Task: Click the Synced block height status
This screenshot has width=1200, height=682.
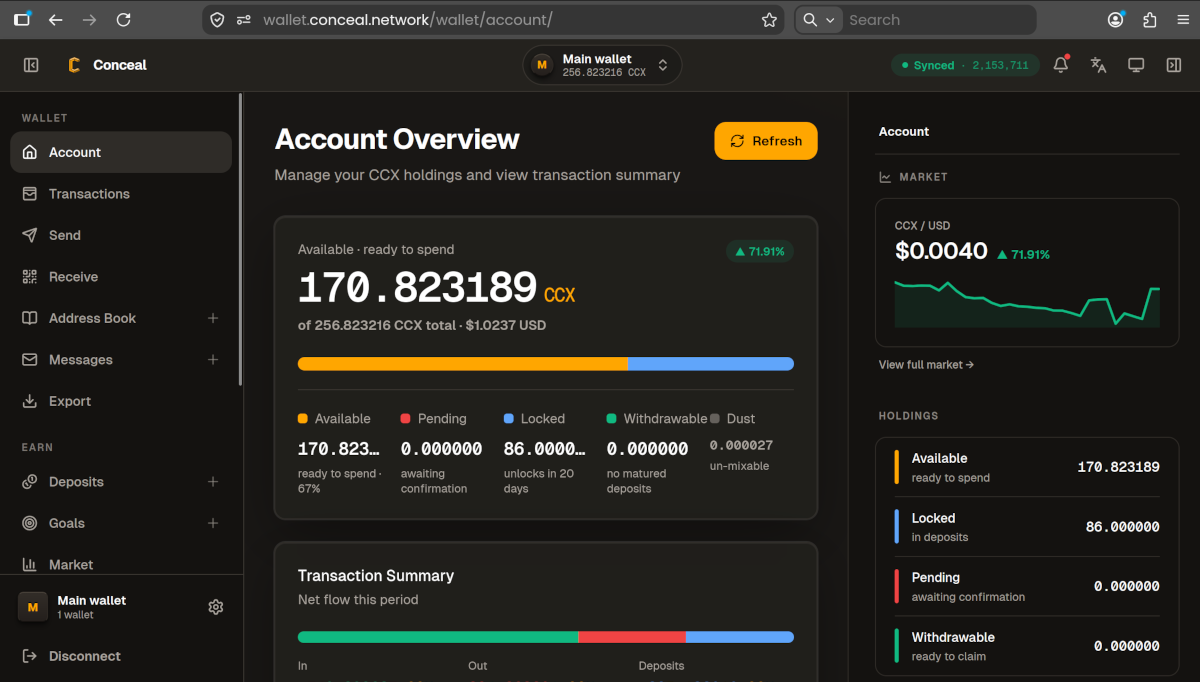Action: click(965, 65)
